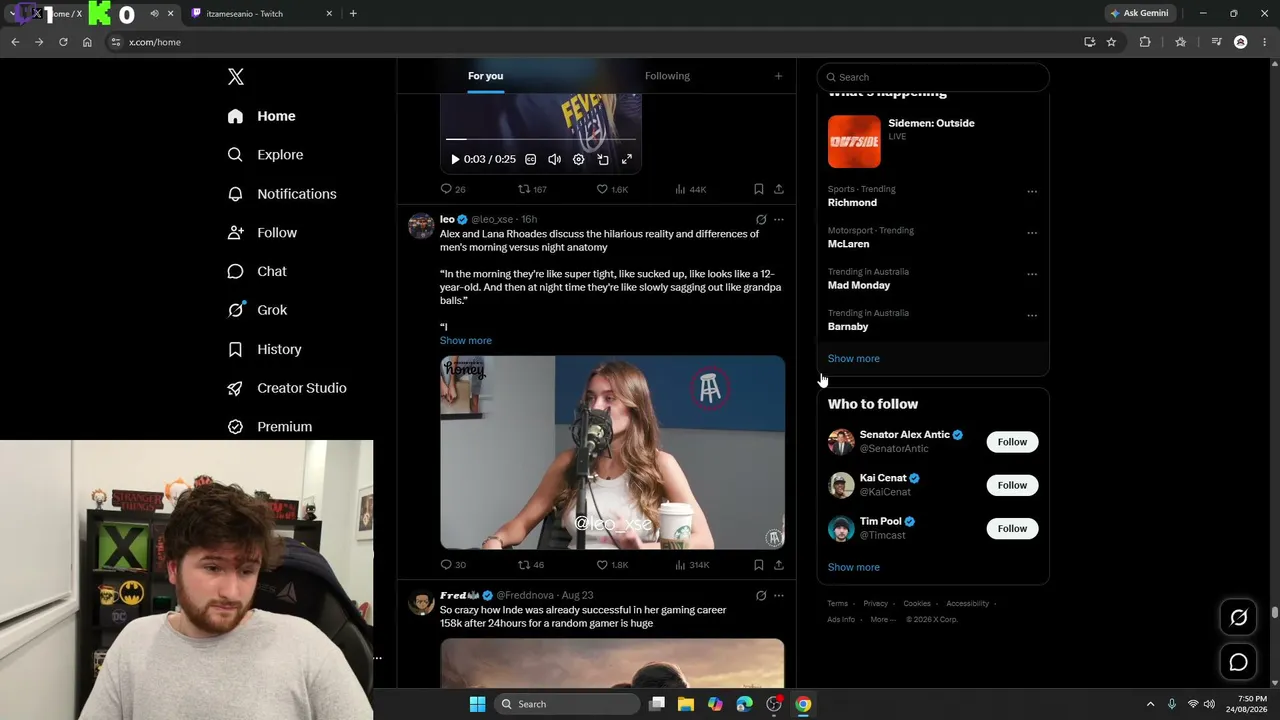Image resolution: width=1280 pixels, height=720 pixels.
Task: Open the more menu on Freddnova's post
Action: pyautogui.click(x=779, y=595)
